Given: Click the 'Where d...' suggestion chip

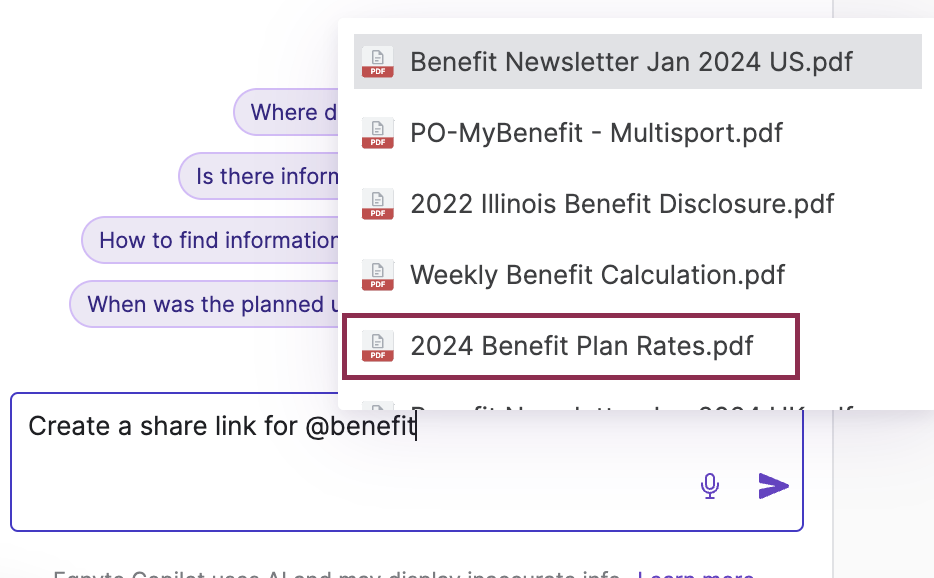Looking at the screenshot, I should click(286, 112).
